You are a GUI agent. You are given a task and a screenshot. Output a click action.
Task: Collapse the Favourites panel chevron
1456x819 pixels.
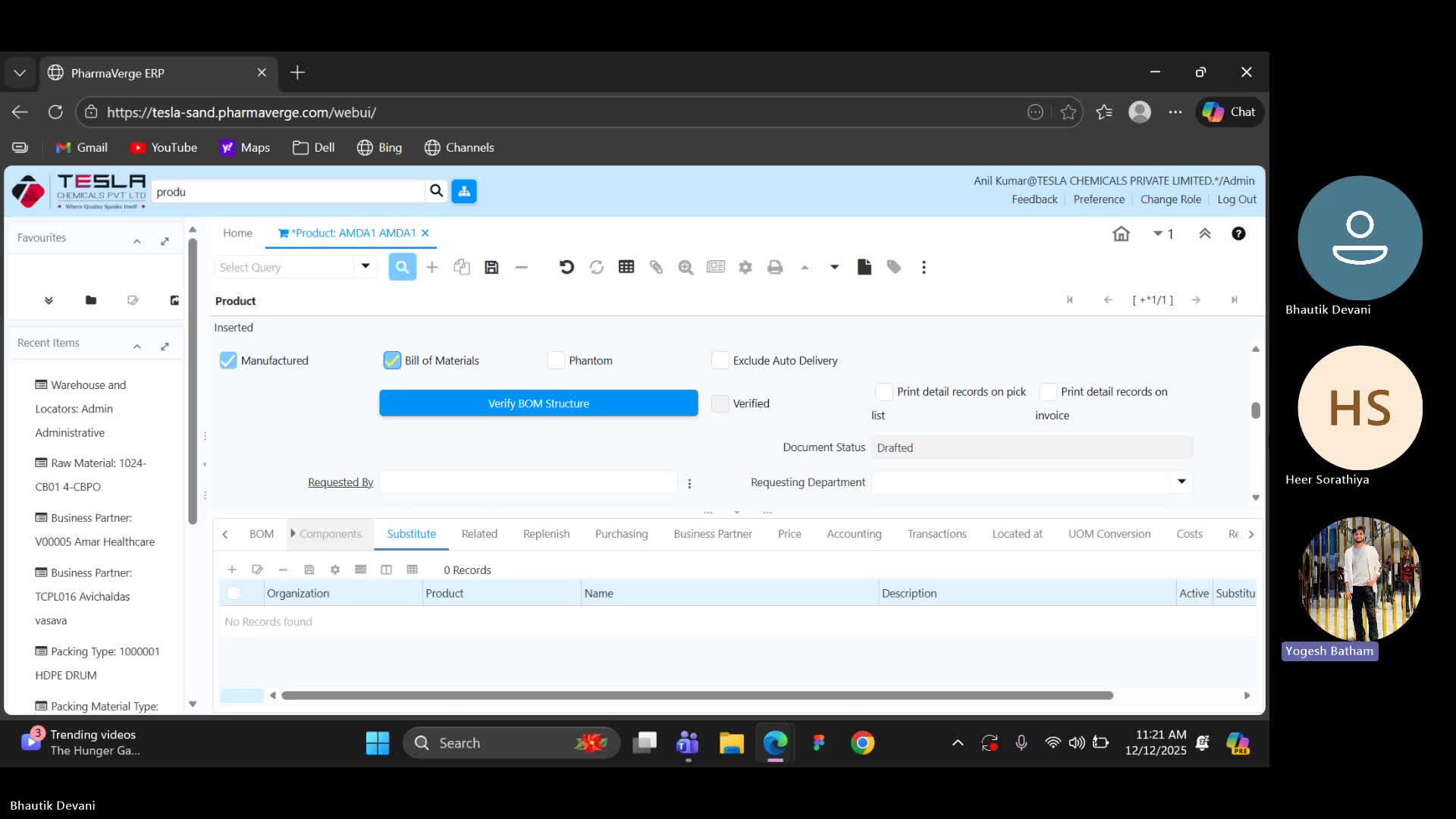(137, 241)
